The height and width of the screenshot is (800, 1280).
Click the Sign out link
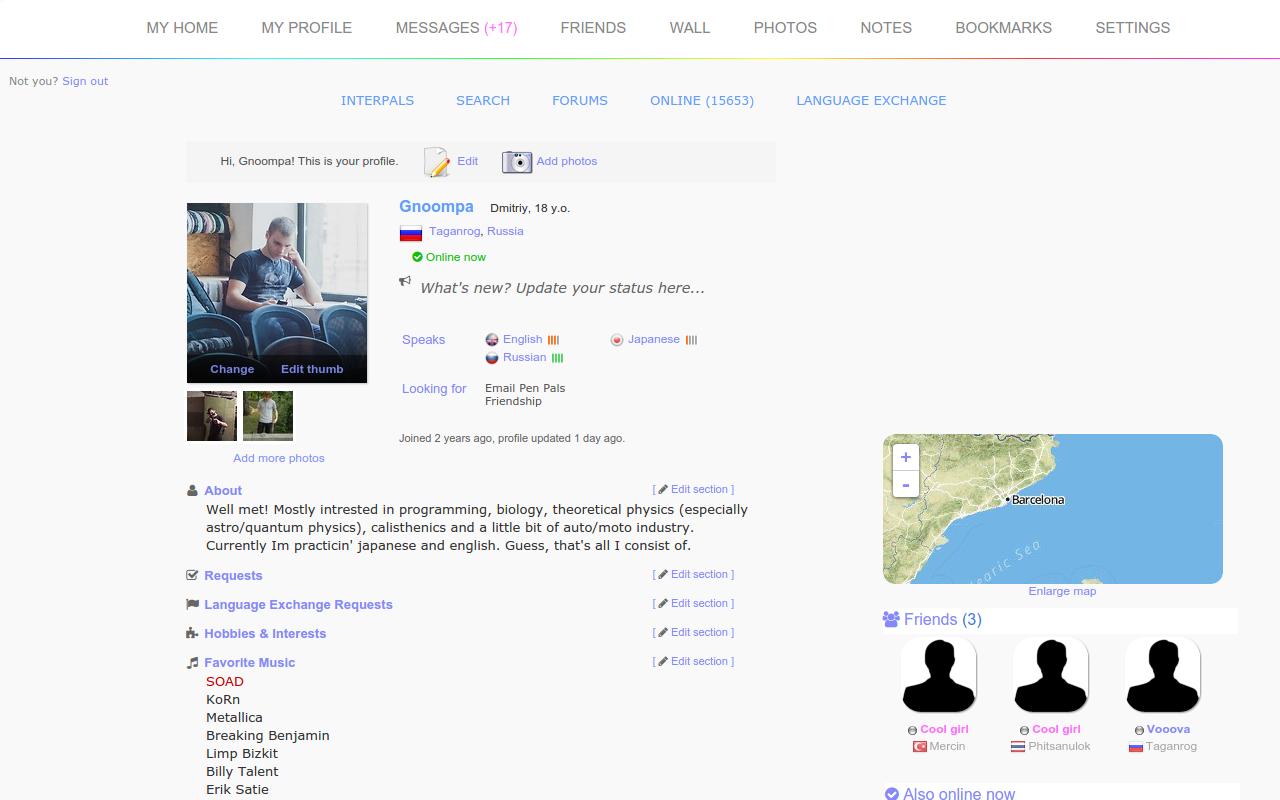point(85,82)
